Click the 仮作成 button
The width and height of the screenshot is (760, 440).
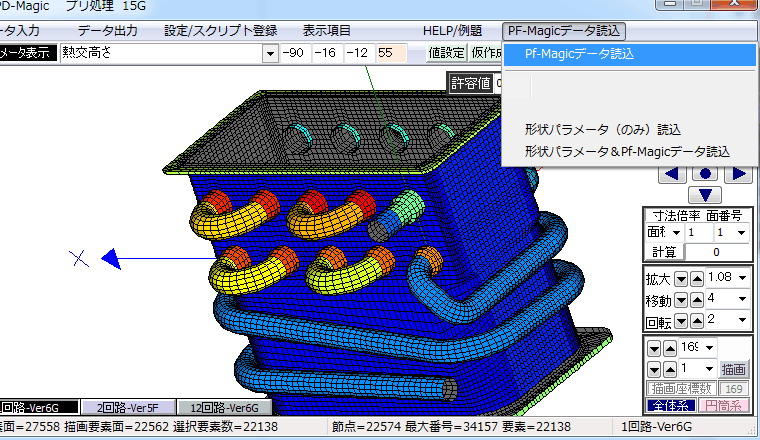(486, 53)
